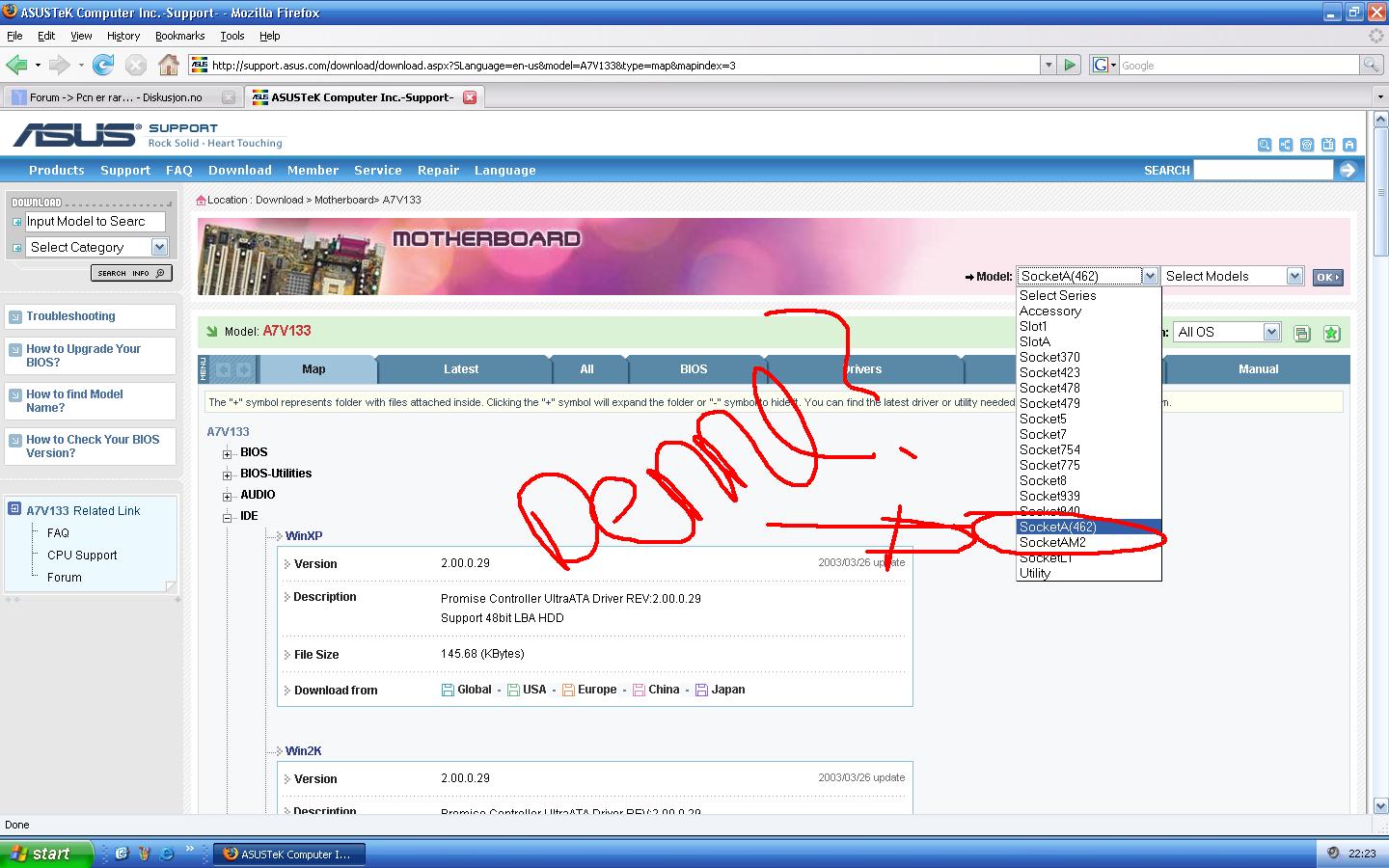Switch to the BIOS tab
This screenshot has height=868, width=1389.
point(694,368)
